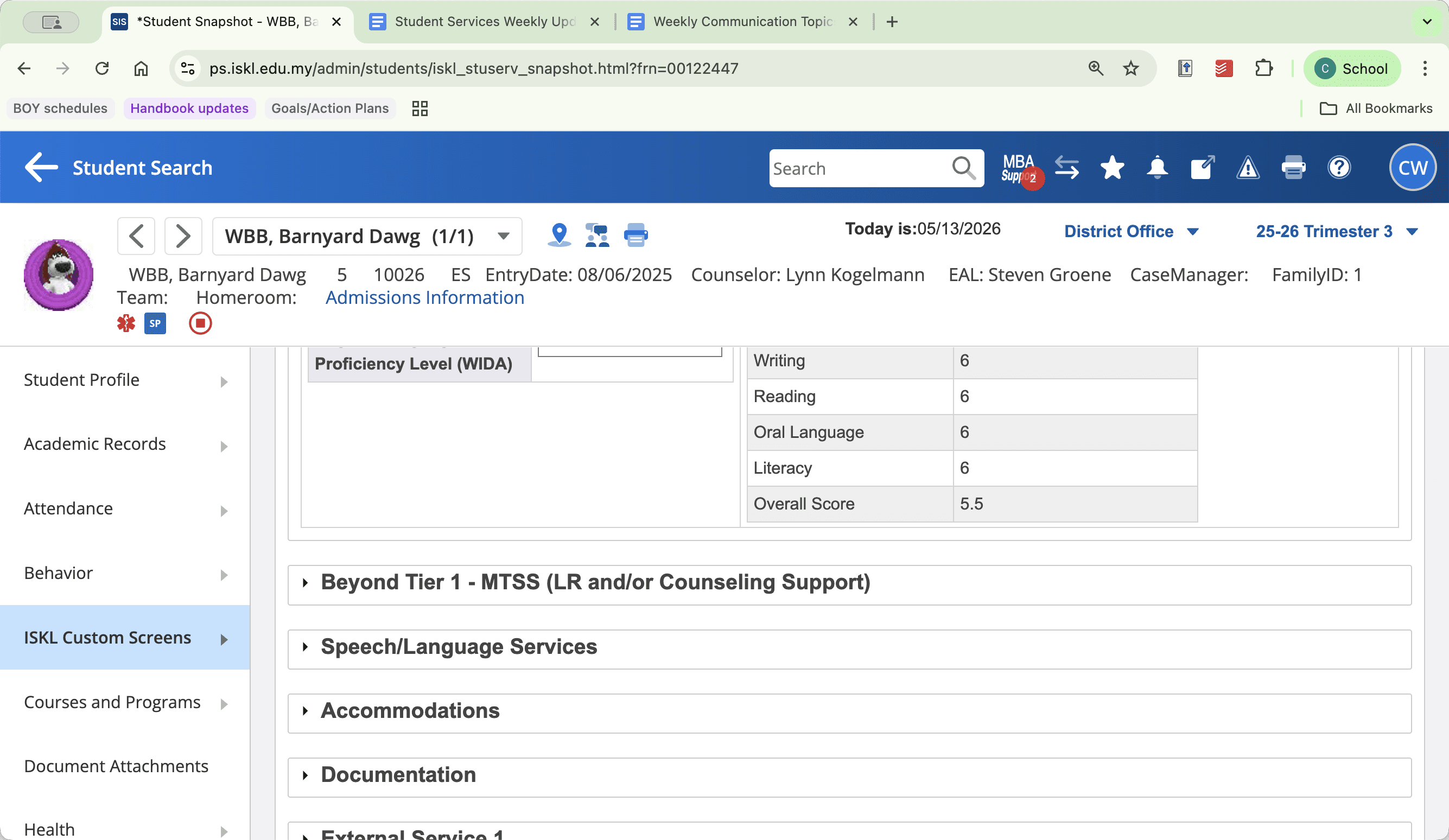Expand Academic Records menu
Viewport: 1449px width, 840px height.
point(125,444)
